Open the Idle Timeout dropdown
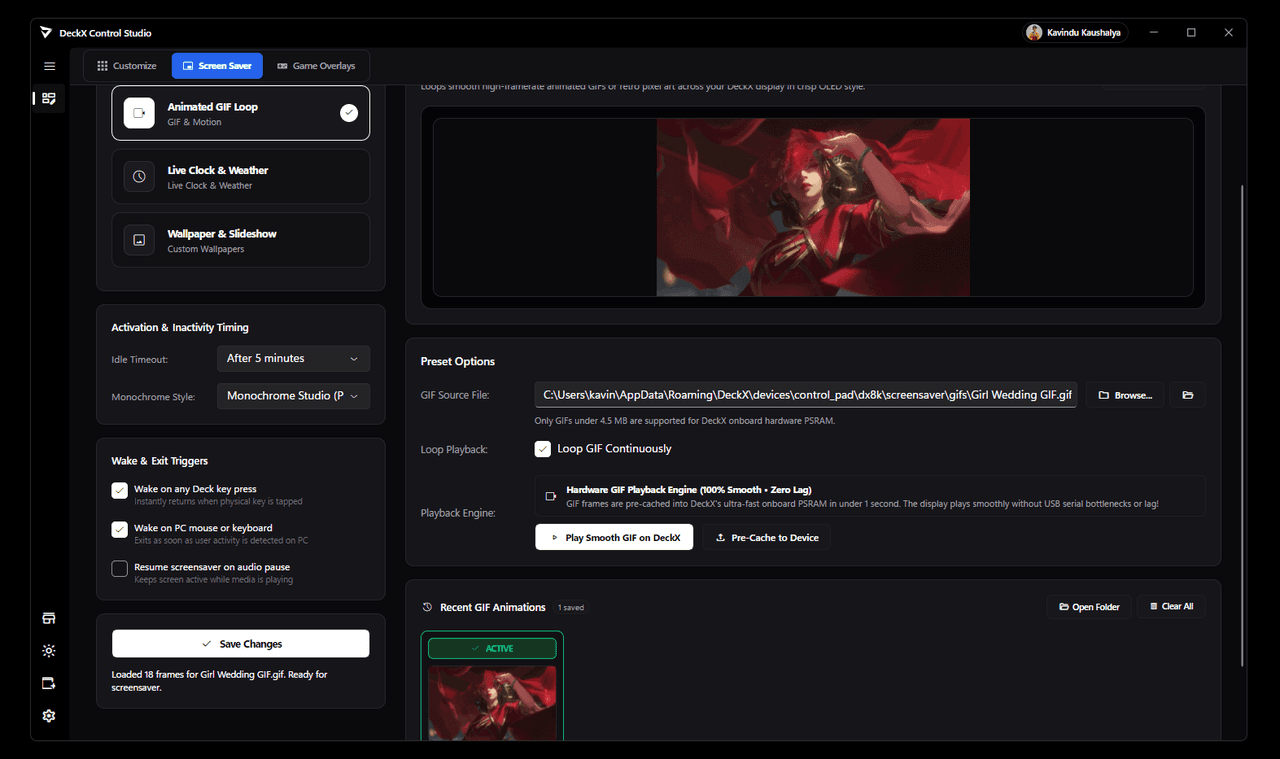Screen dimensions: 1280x759 click(x=293, y=358)
